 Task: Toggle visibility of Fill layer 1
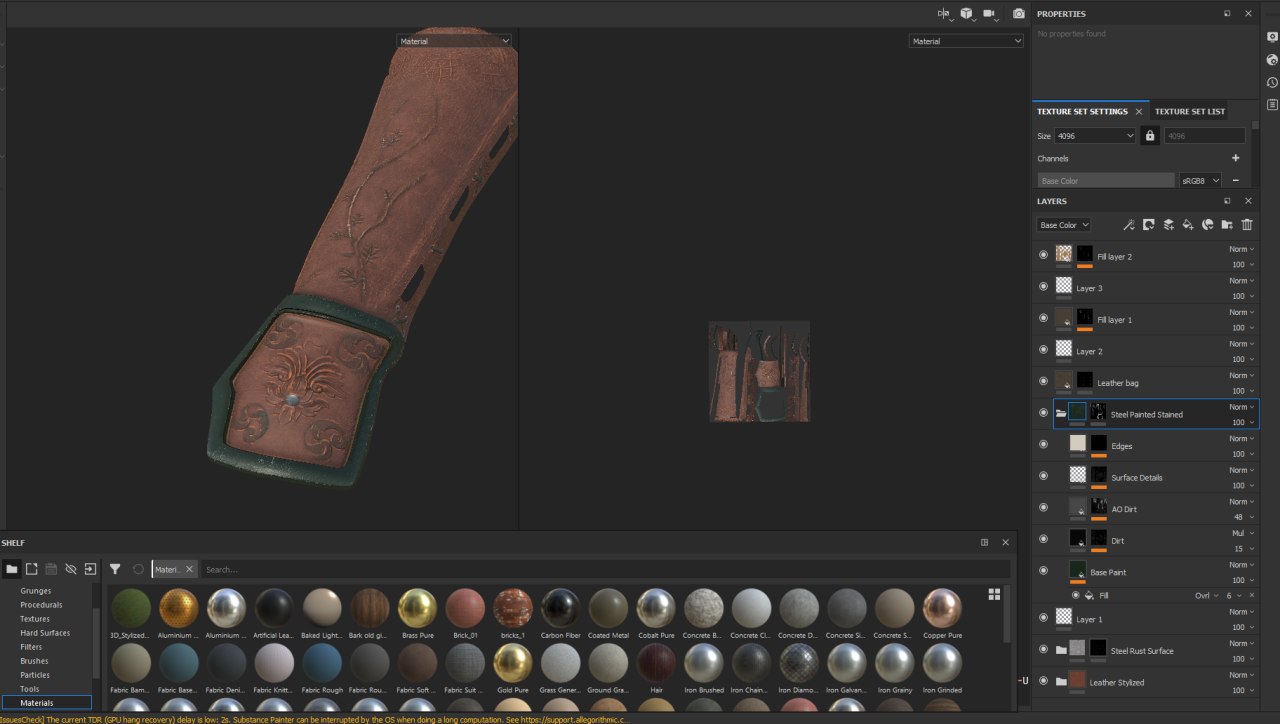1043,318
